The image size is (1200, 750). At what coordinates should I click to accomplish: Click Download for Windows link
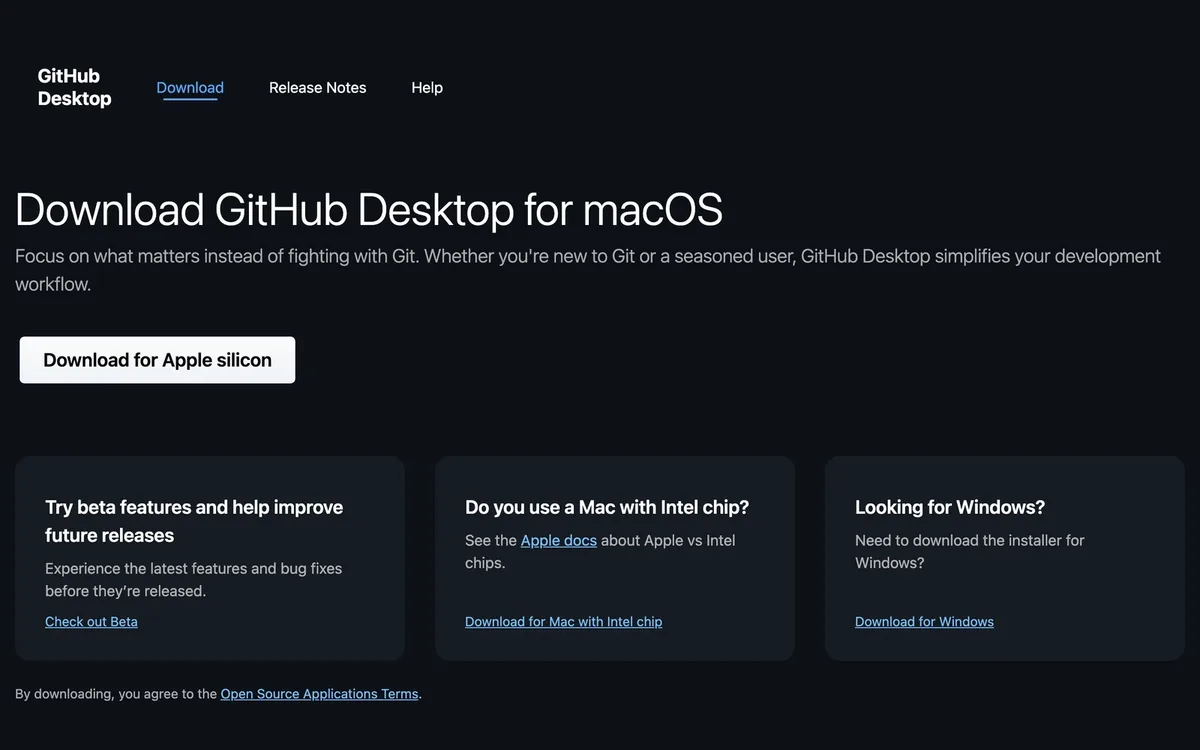click(924, 622)
